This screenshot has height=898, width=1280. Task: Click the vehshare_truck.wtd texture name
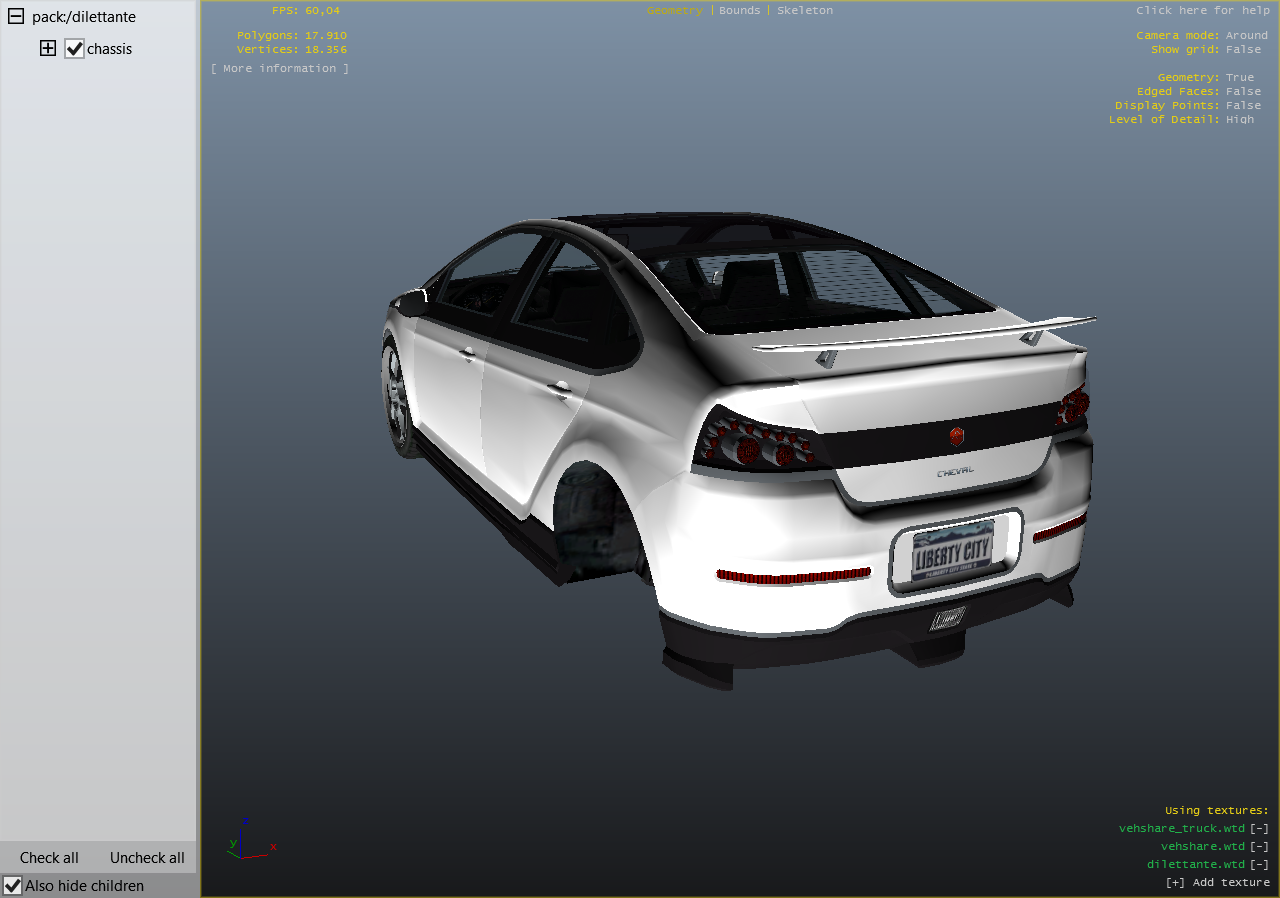point(1182,828)
